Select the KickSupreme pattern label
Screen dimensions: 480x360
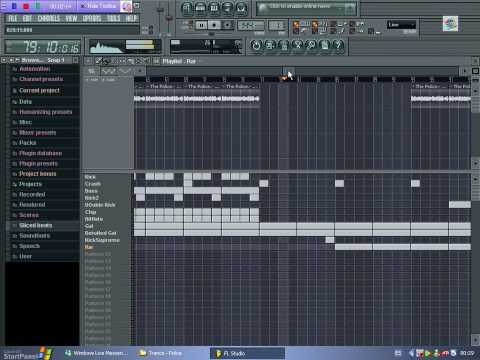(102, 240)
